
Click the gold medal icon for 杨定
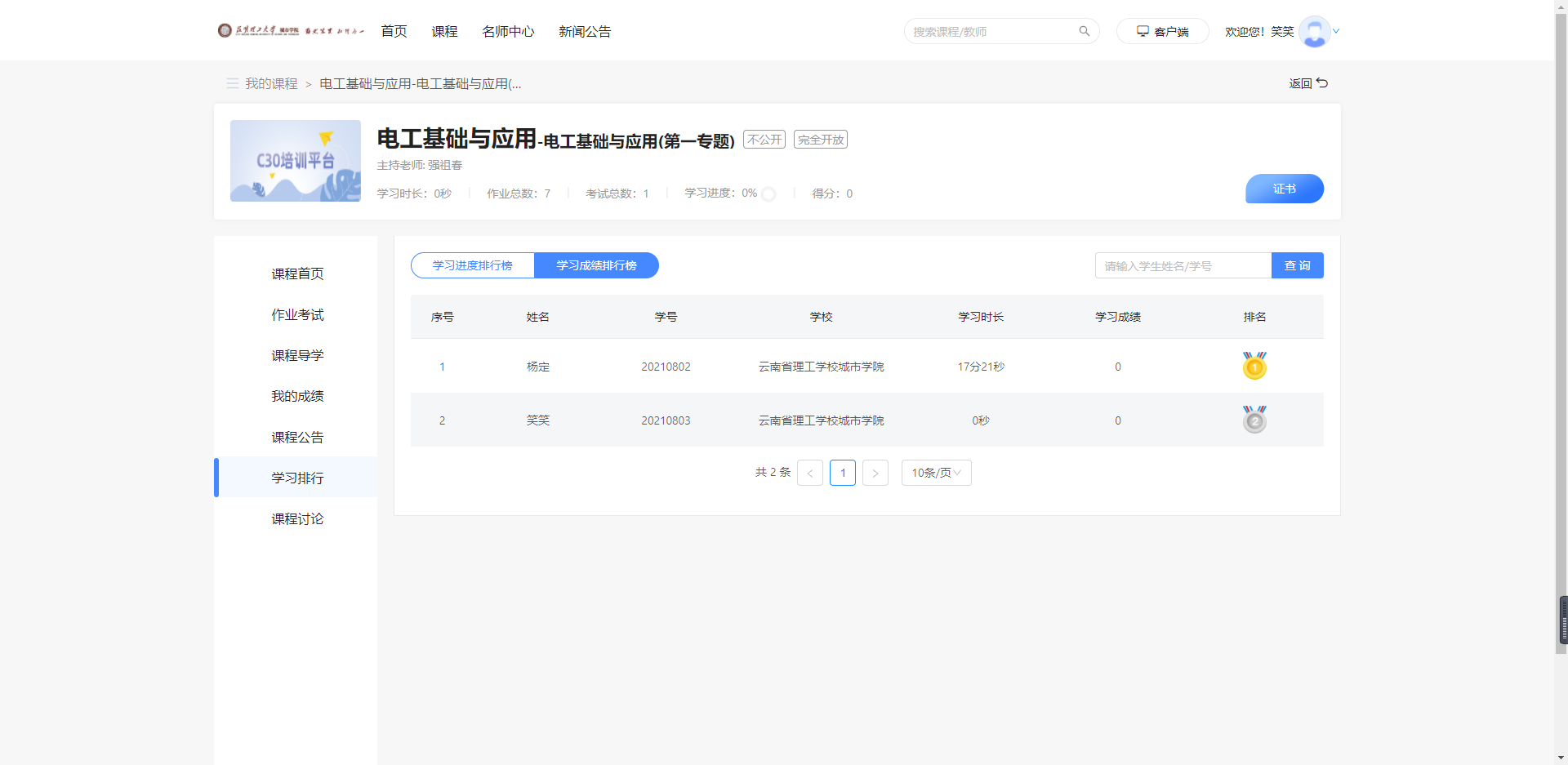pyautogui.click(x=1254, y=366)
